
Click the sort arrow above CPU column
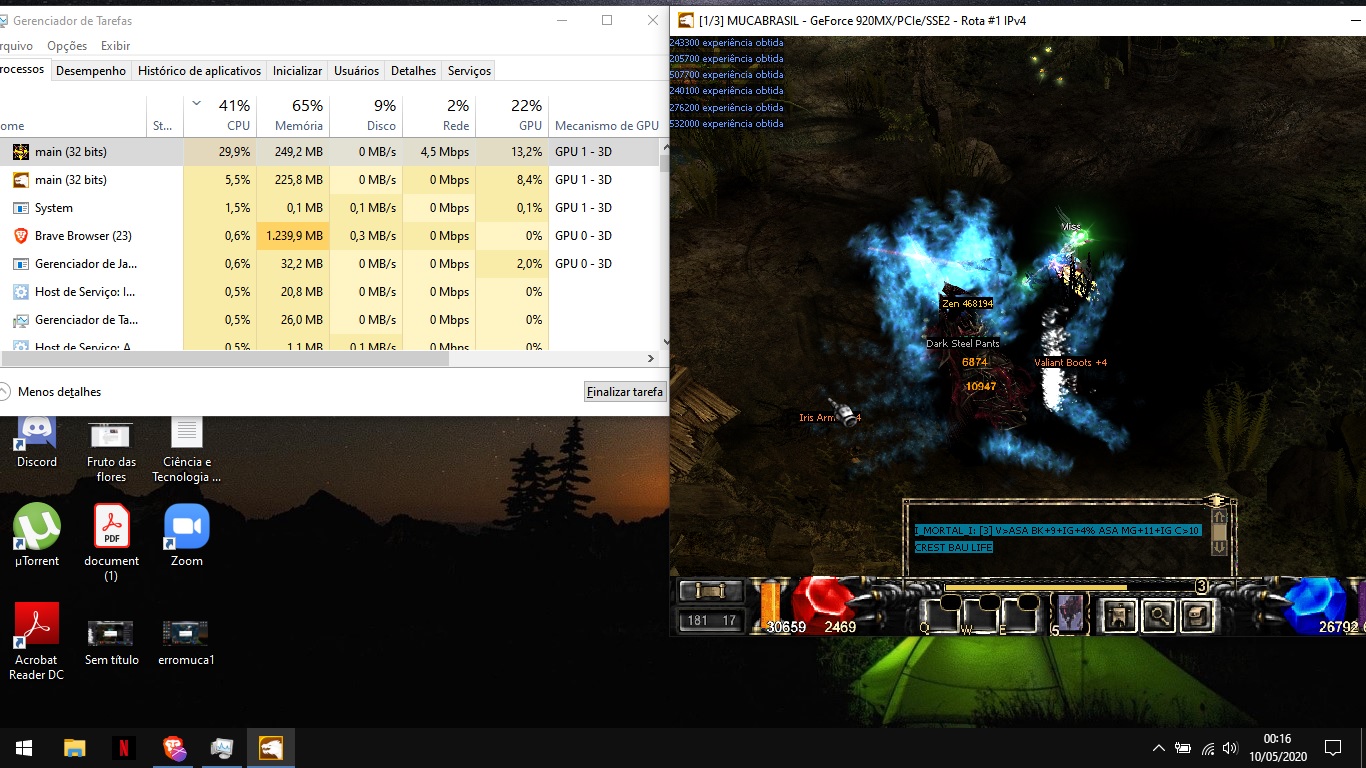pos(196,103)
